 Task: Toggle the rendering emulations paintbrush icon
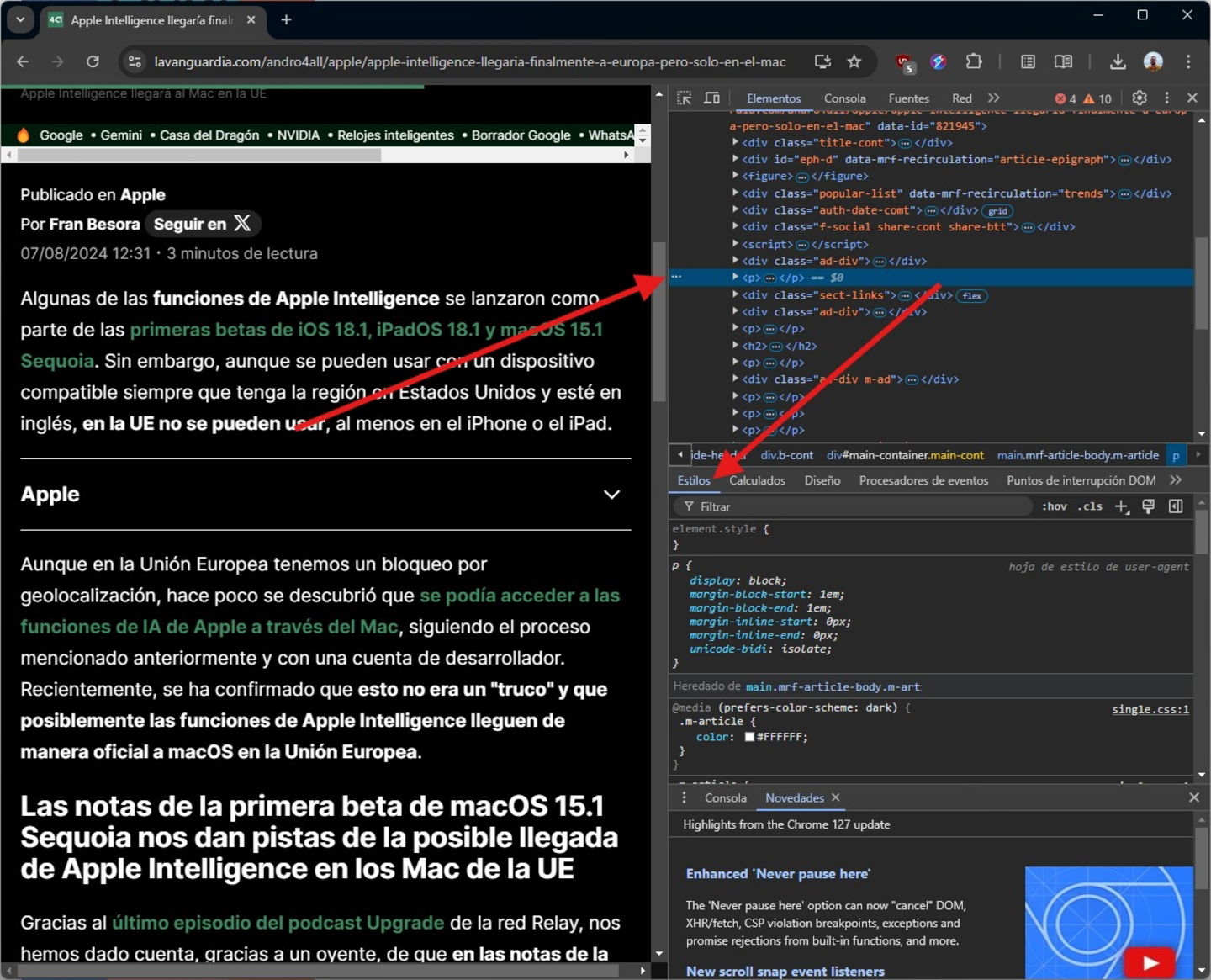[x=1149, y=506]
